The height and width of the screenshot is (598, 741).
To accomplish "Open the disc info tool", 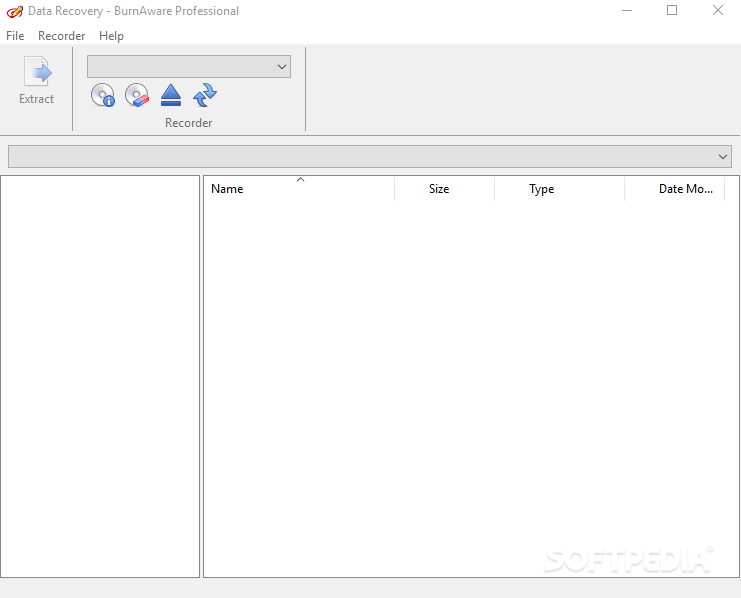I will [103, 95].
